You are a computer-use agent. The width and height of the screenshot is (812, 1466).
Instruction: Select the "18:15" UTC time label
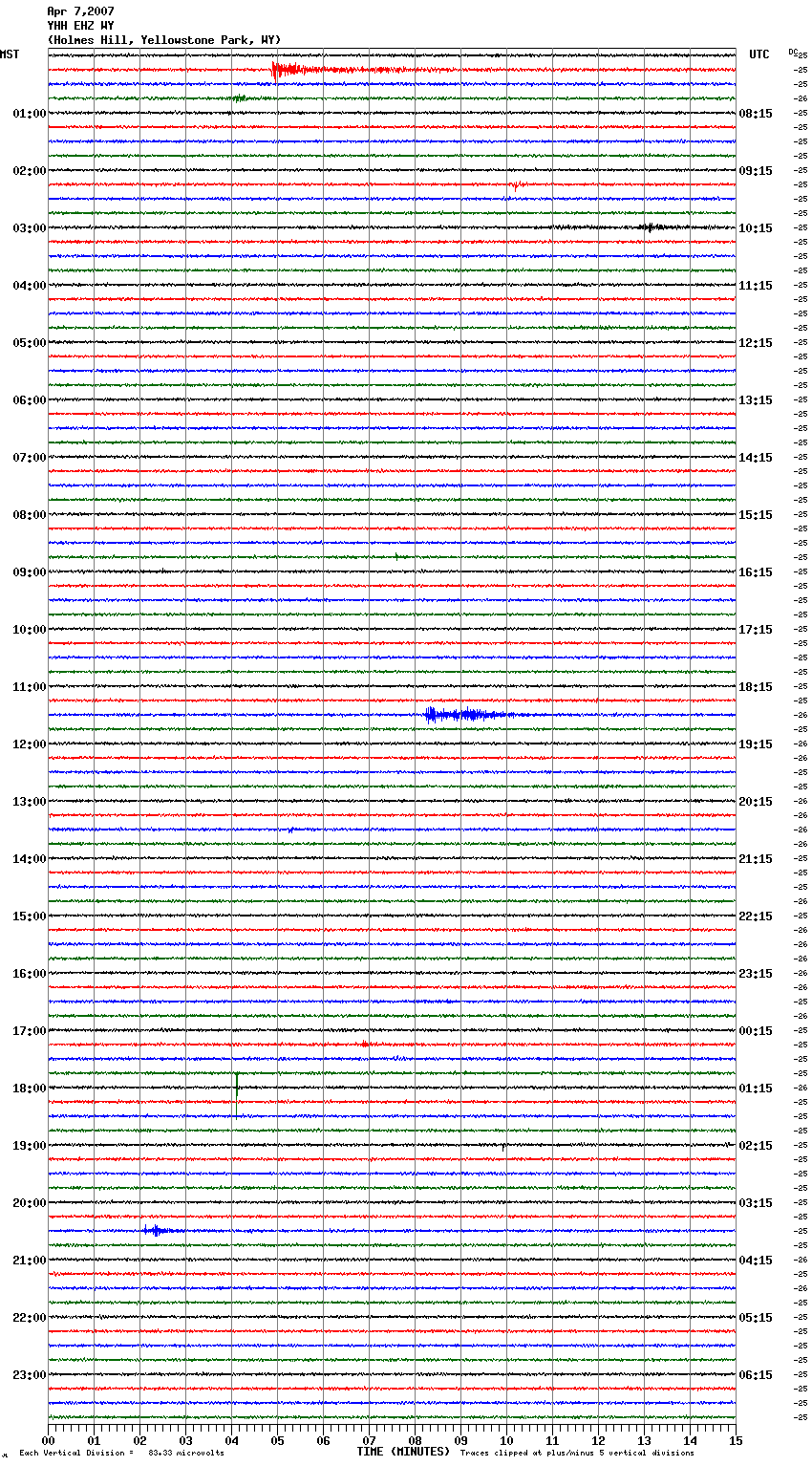click(x=756, y=687)
